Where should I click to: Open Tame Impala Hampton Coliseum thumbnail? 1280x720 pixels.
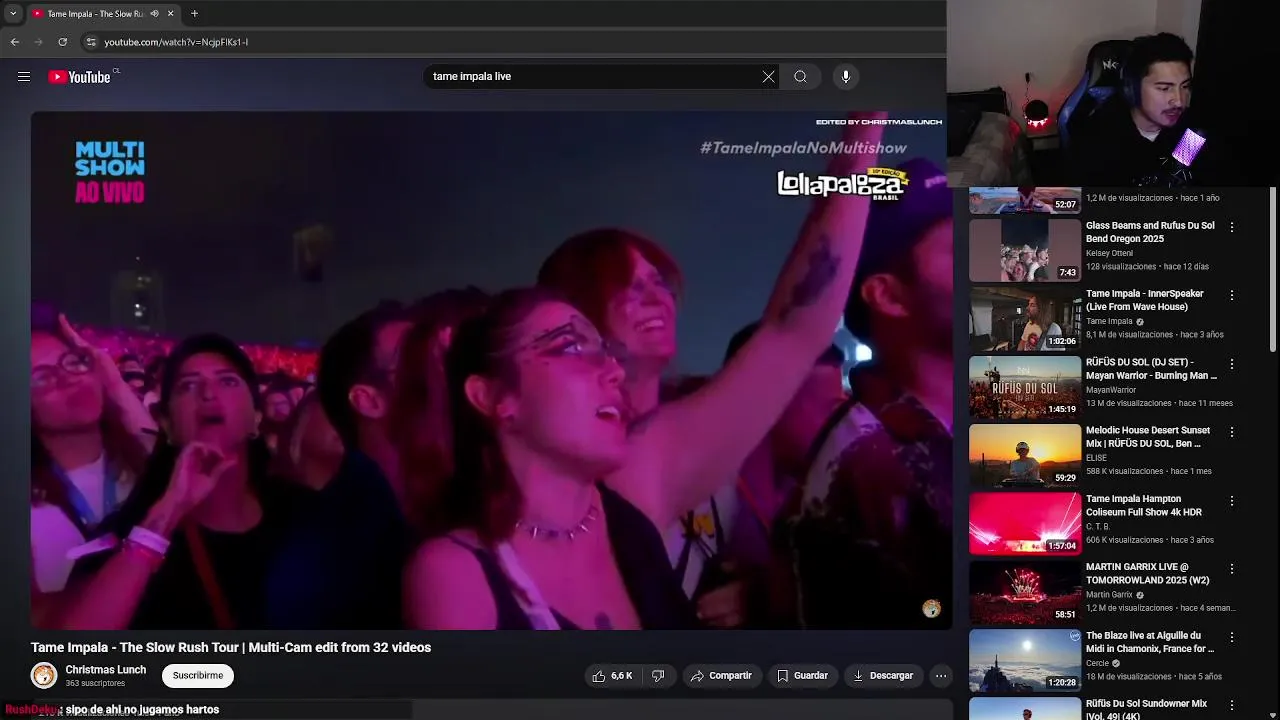click(x=1025, y=523)
